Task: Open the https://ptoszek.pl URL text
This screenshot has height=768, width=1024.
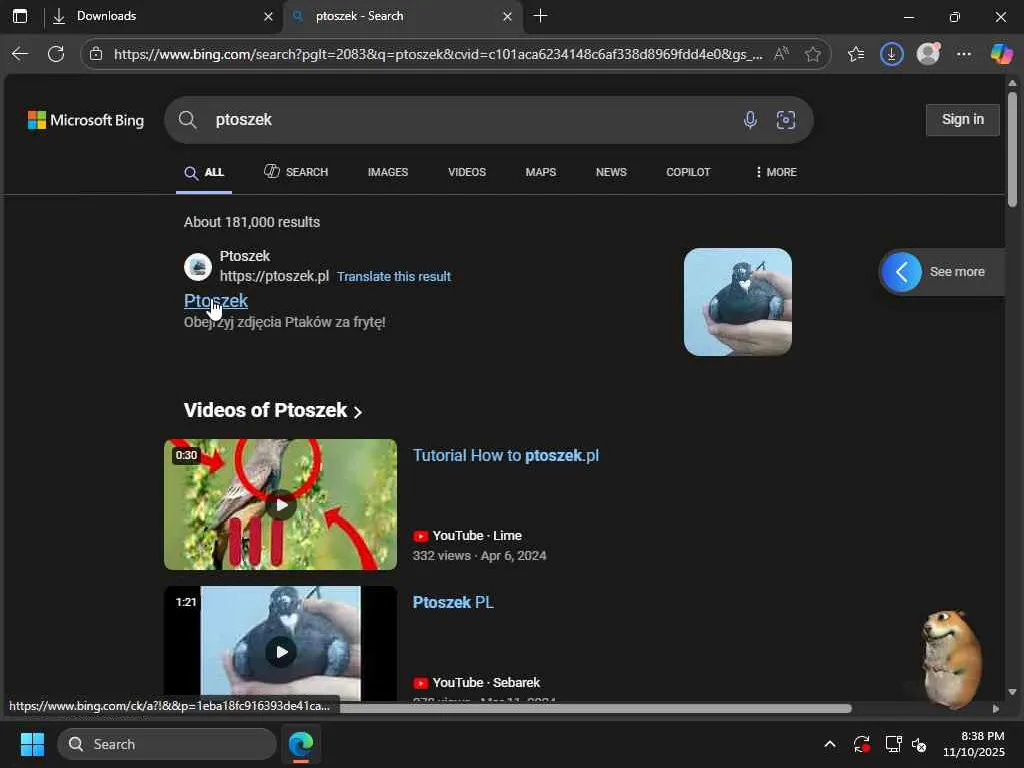Action: [x=274, y=276]
